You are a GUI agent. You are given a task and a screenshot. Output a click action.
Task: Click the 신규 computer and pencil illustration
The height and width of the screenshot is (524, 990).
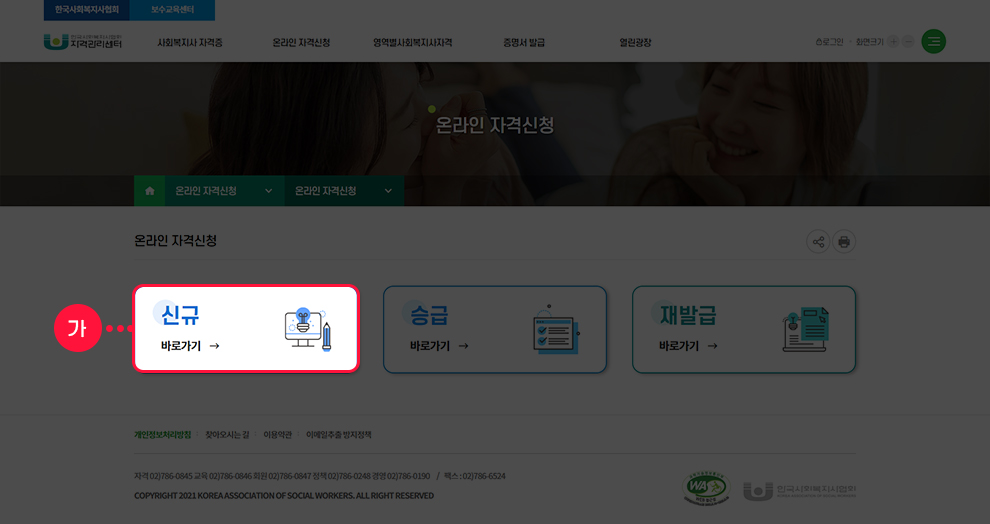point(308,329)
